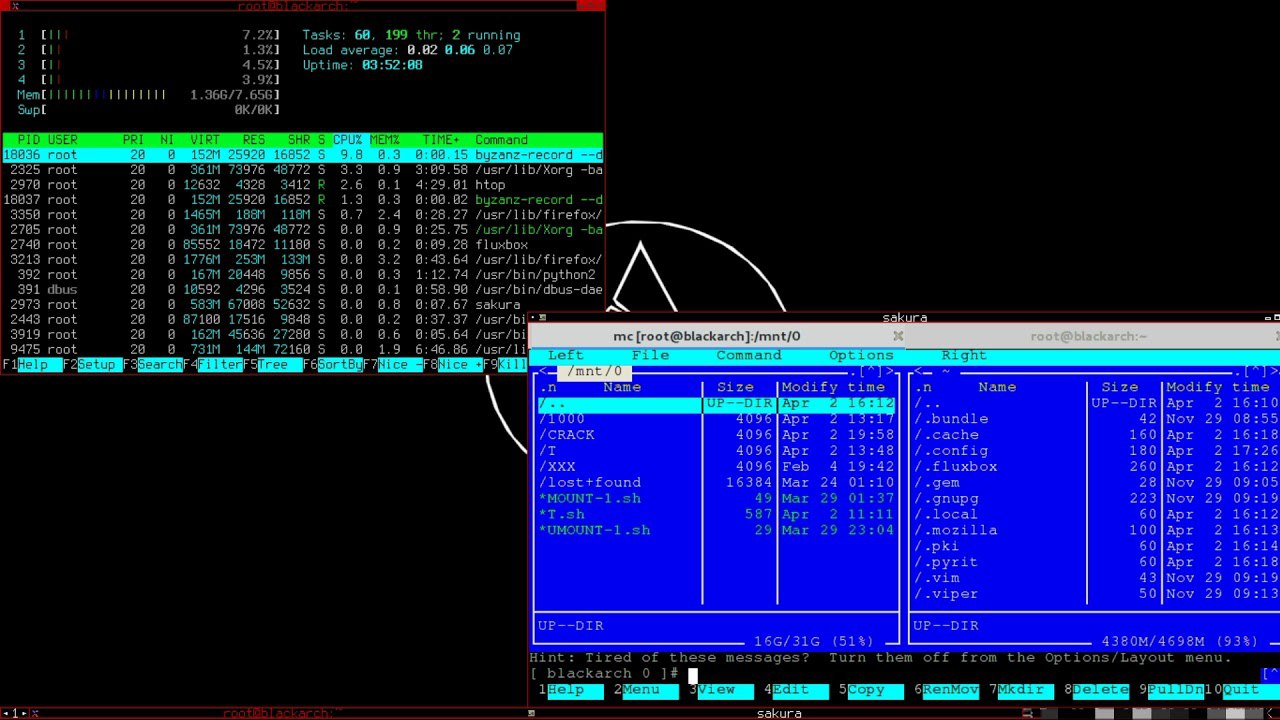
Task: Select /.bundle directory in right panel
Action: tap(1096, 419)
